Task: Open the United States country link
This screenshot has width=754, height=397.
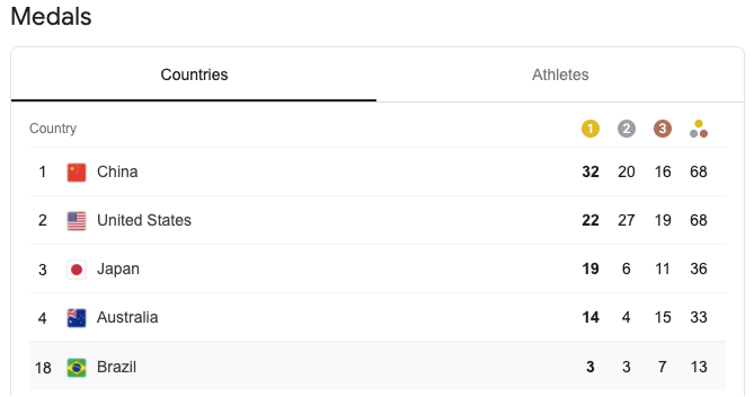Action: (x=144, y=220)
